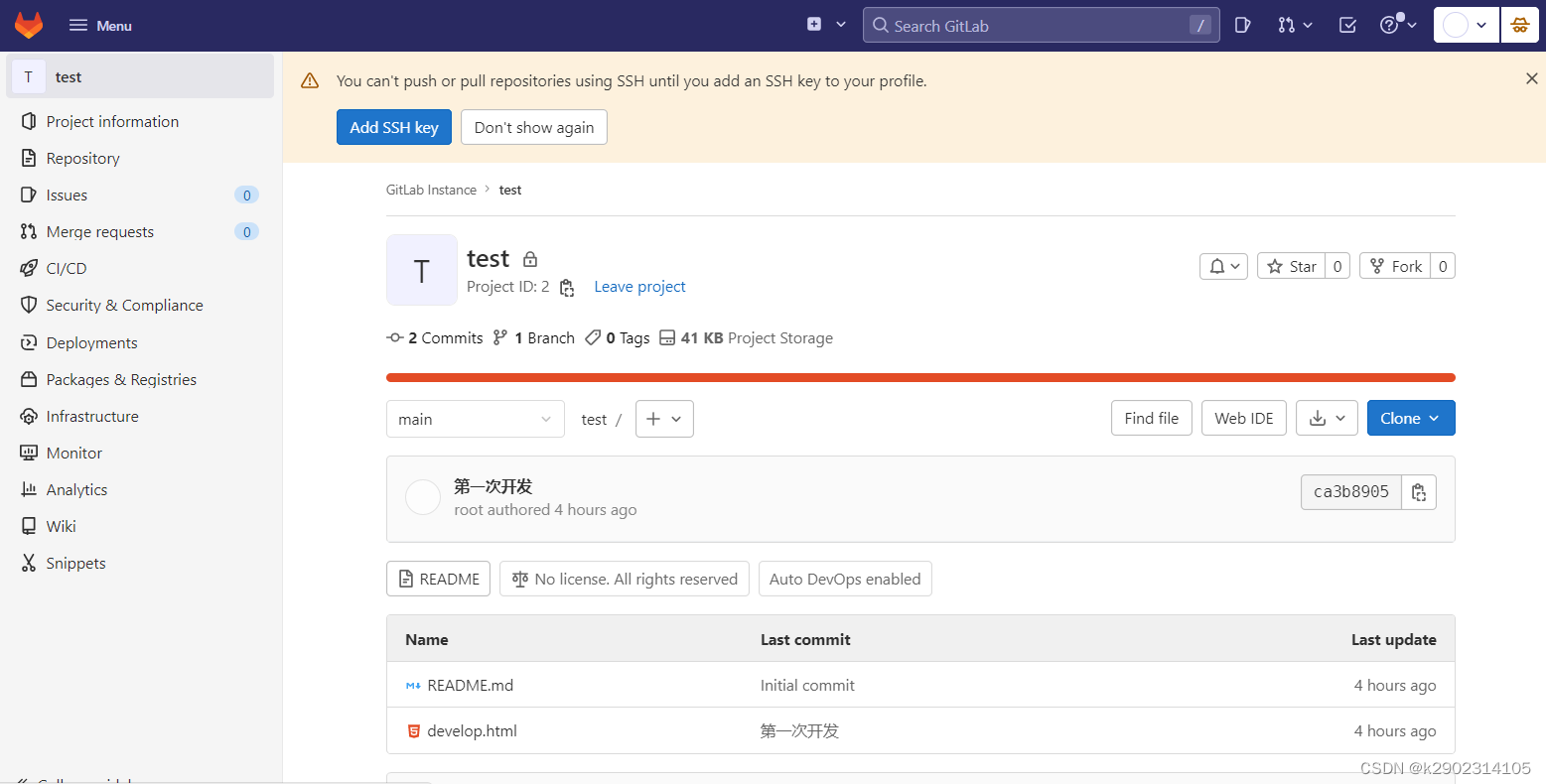Image resolution: width=1546 pixels, height=784 pixels.
Task: Fork the test project
Action: coord(1395,266)
